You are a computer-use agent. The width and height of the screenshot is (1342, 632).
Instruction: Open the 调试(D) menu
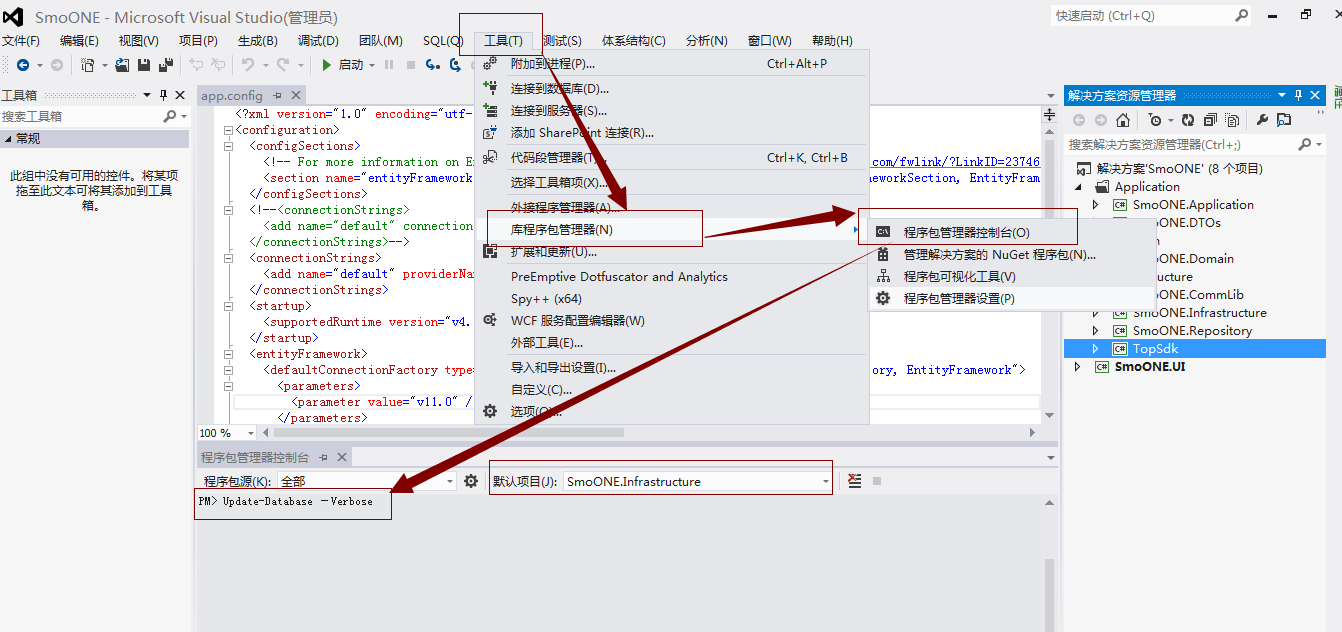(x=318, y=41)
